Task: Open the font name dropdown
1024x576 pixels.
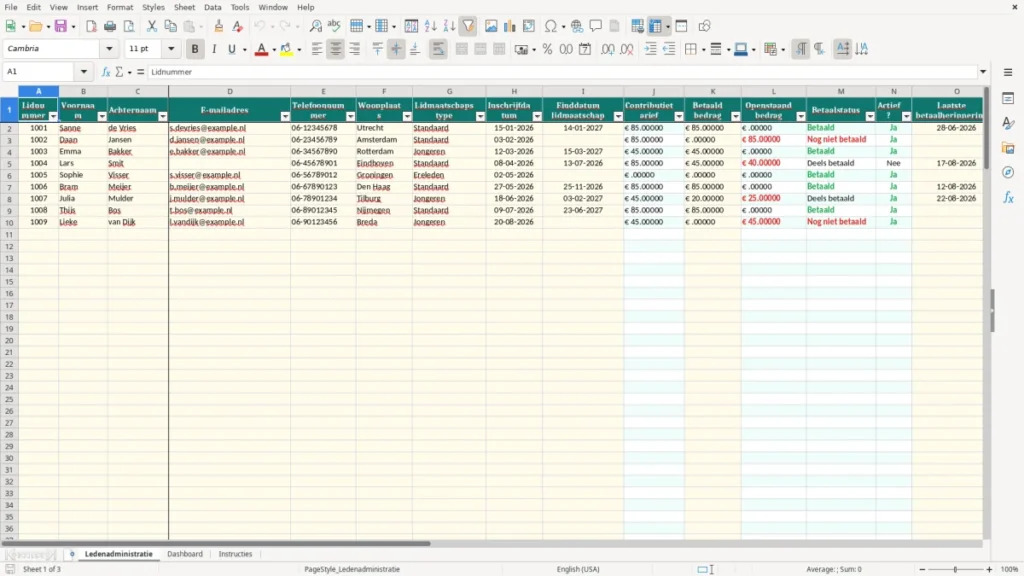Action: click(x=109, y=48)
